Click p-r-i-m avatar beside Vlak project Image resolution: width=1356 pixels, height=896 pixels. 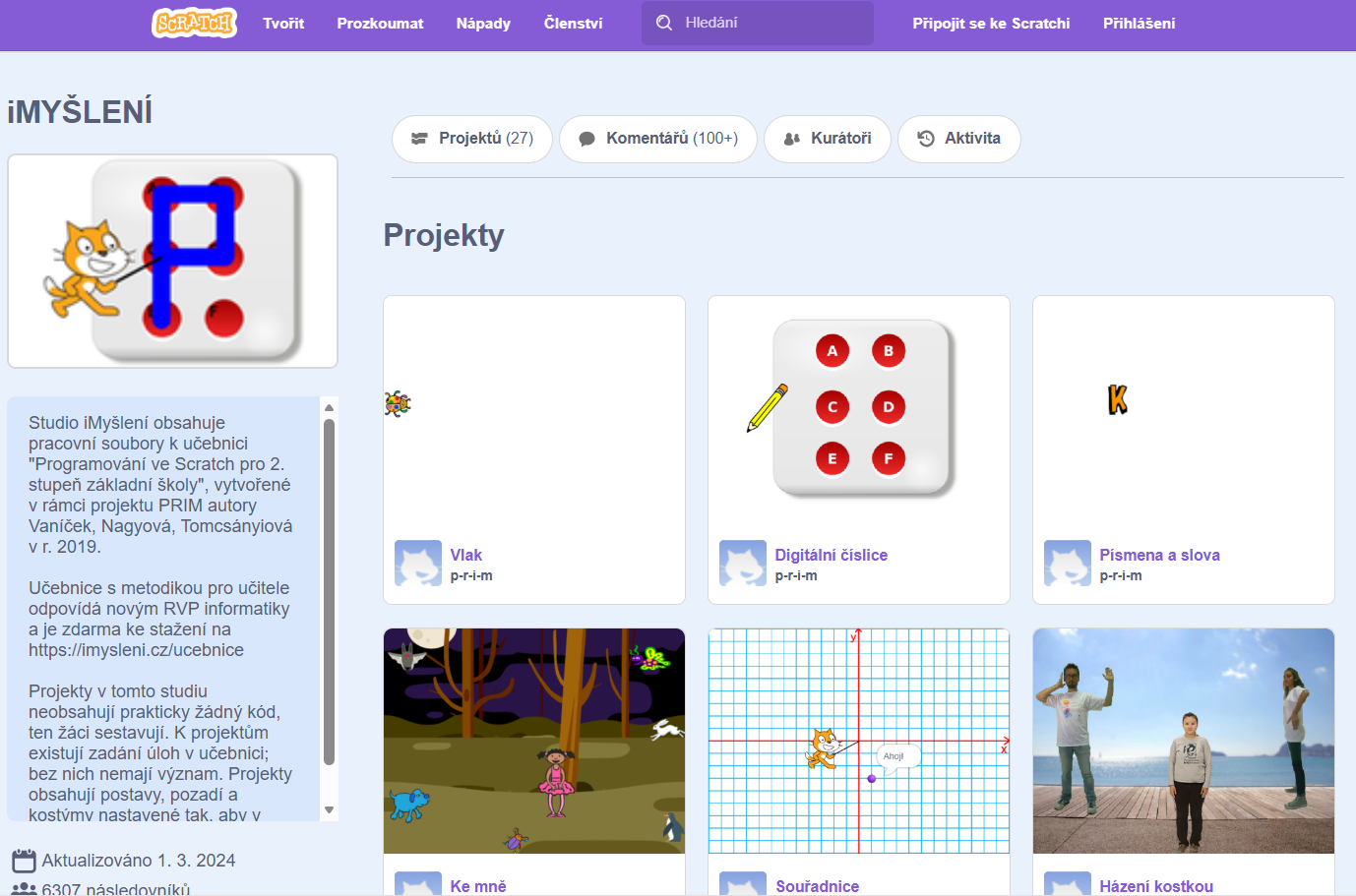point(418,564)
